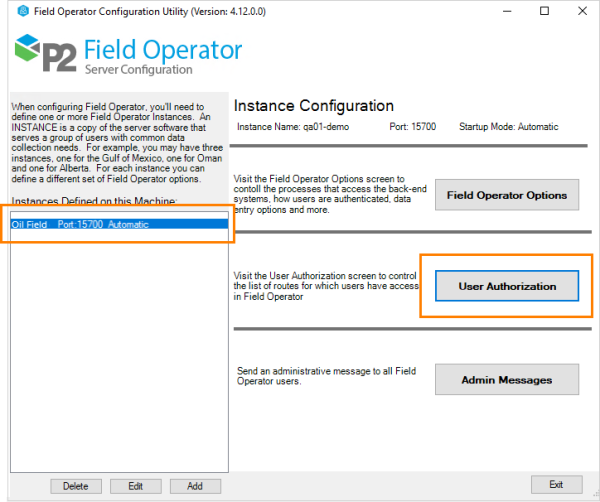Select the Oil Field instance entry
The width and height of the screenshot is (600, 502).
[x=80, y=224]
